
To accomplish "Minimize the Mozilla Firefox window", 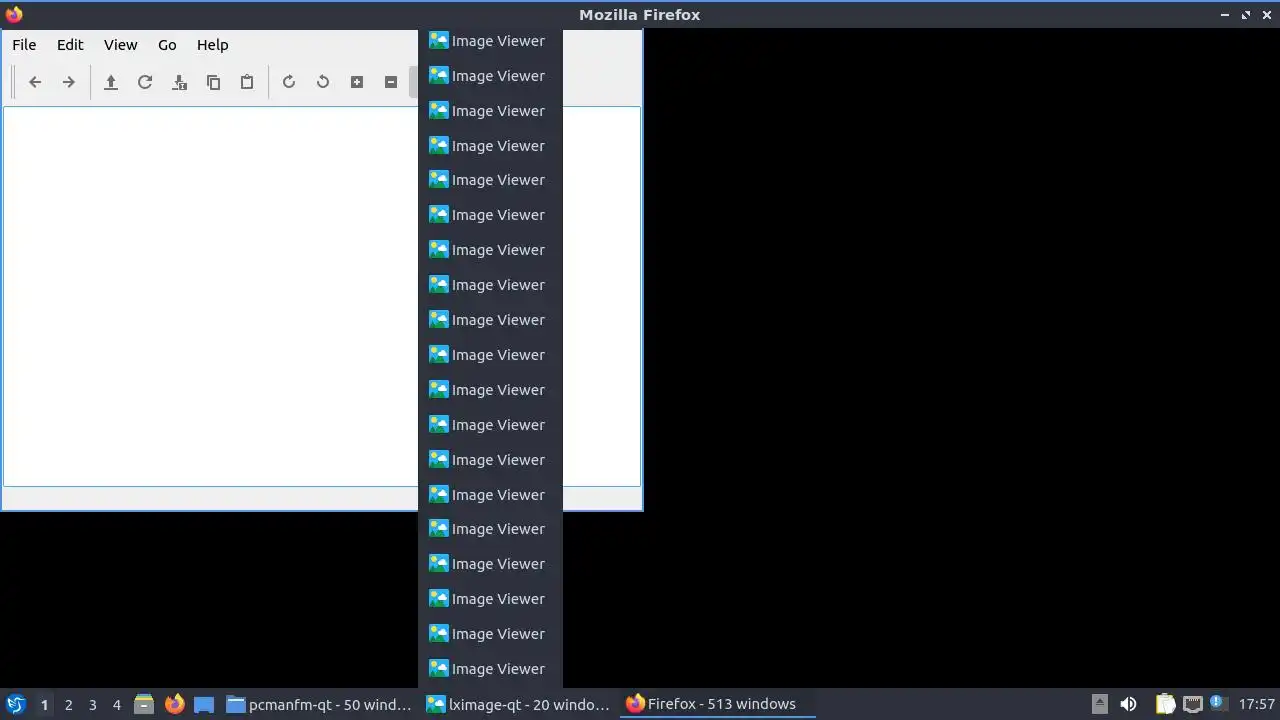I will click(1225, 15).
